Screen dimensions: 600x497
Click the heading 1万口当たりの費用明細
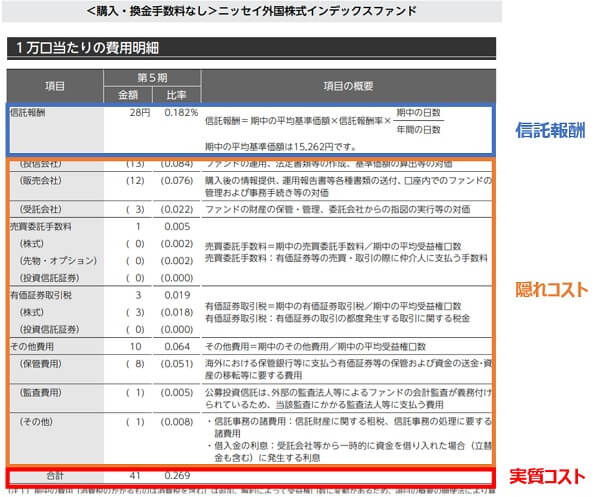pos(87,48)
